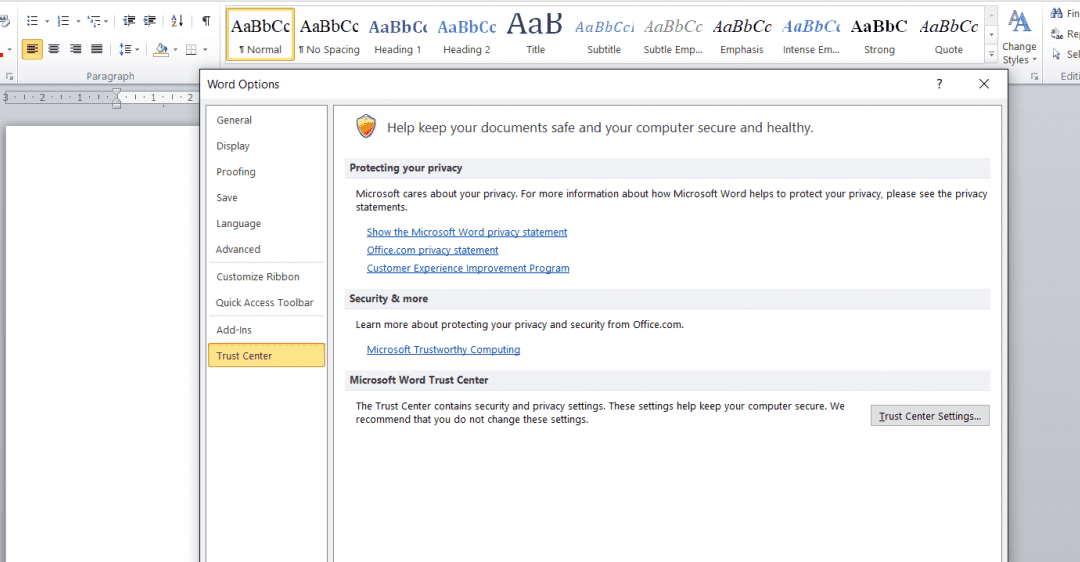Apply the Strong style
Image resolution: width=1080 pixels, height=562 pixels.
[880, 34]
